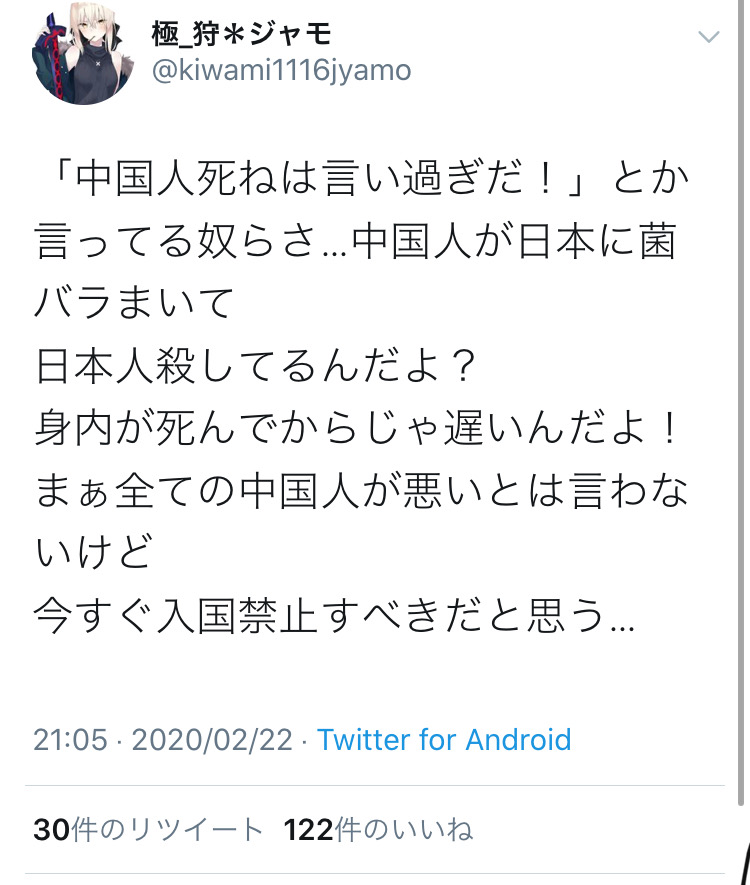
Task: View the 30件のリツイート list
Action: tap(148, 830)
